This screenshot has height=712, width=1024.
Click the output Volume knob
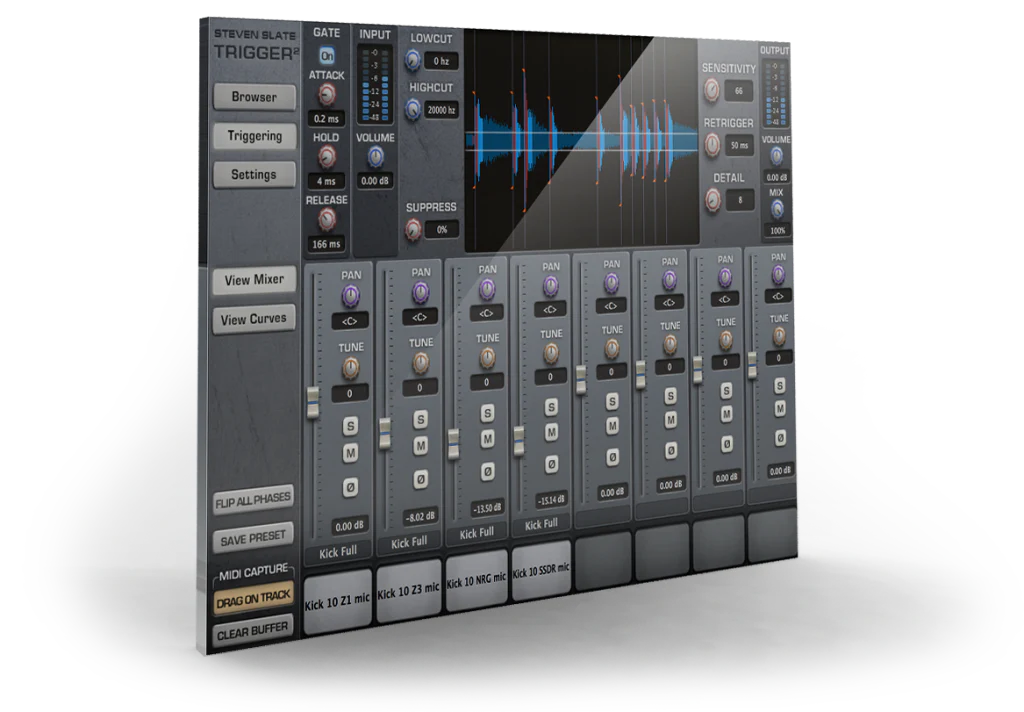click(x=776, y=156)
